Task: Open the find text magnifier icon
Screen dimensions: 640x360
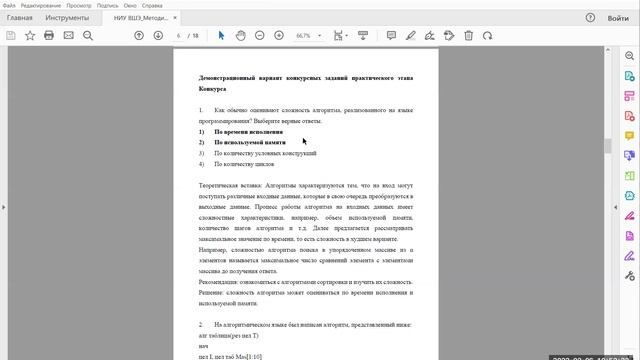Action: pos(88,36)
